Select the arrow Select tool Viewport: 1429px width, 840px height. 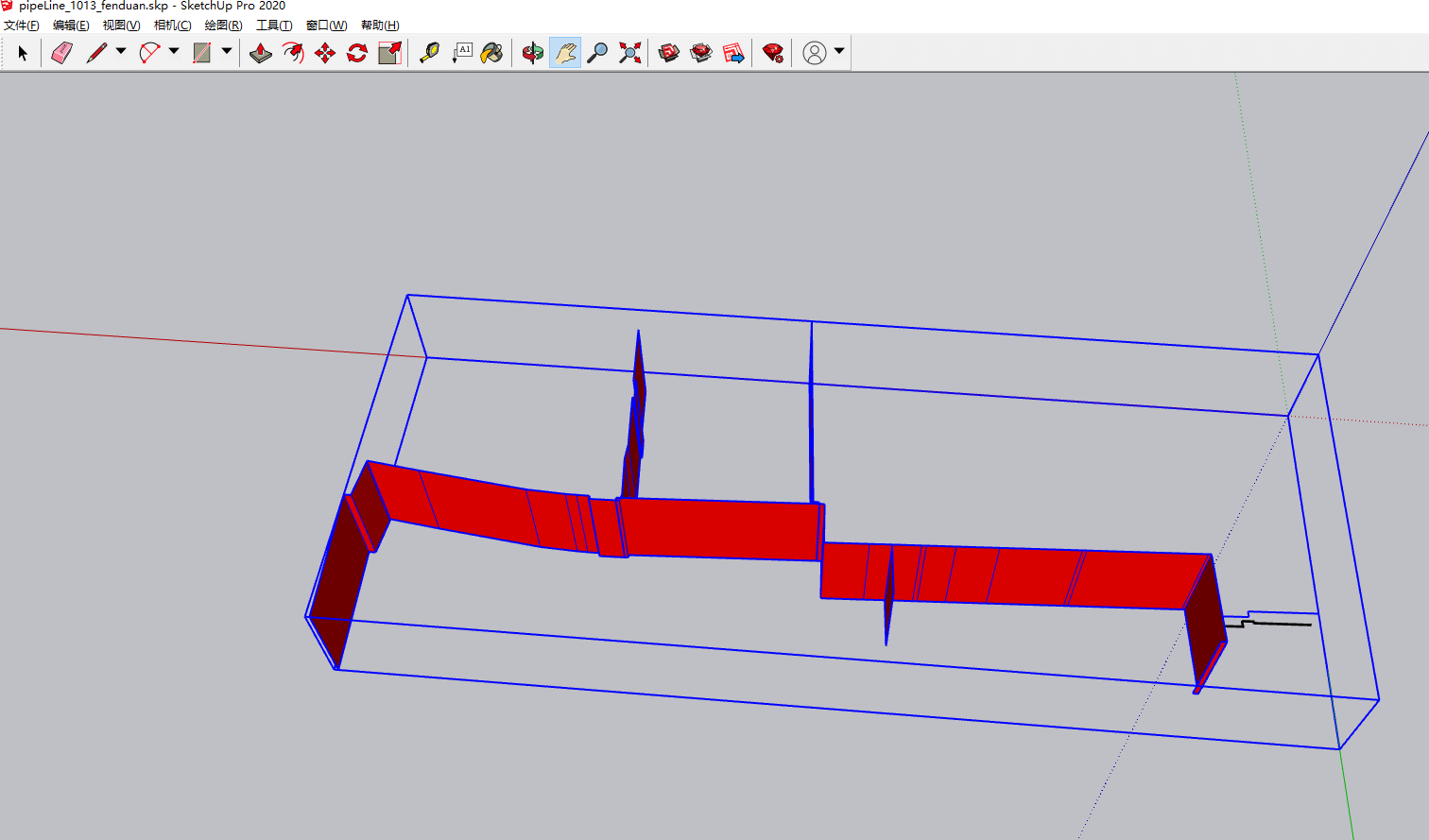(23, 53)
